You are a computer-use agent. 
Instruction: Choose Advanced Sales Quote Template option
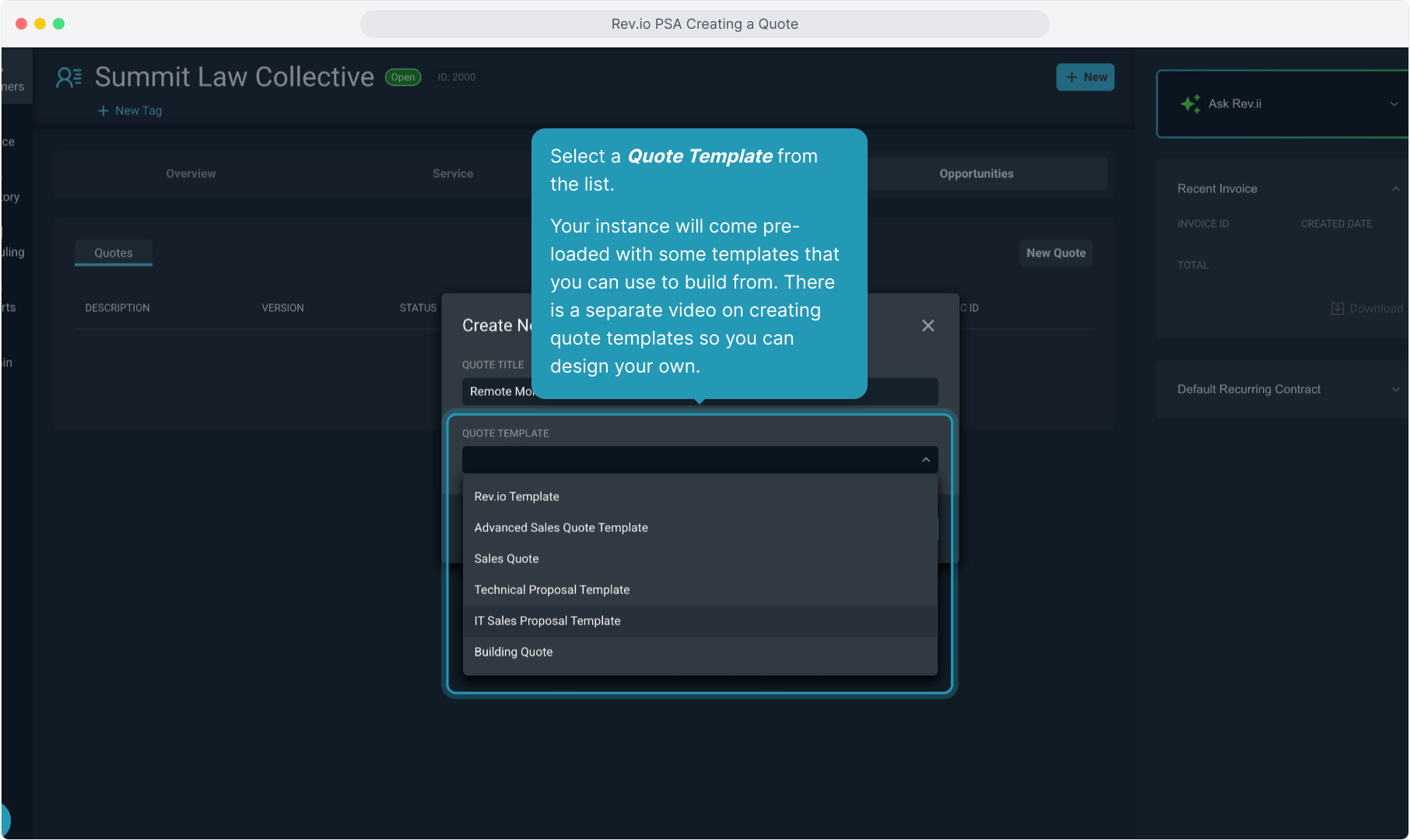pos(560,527)
